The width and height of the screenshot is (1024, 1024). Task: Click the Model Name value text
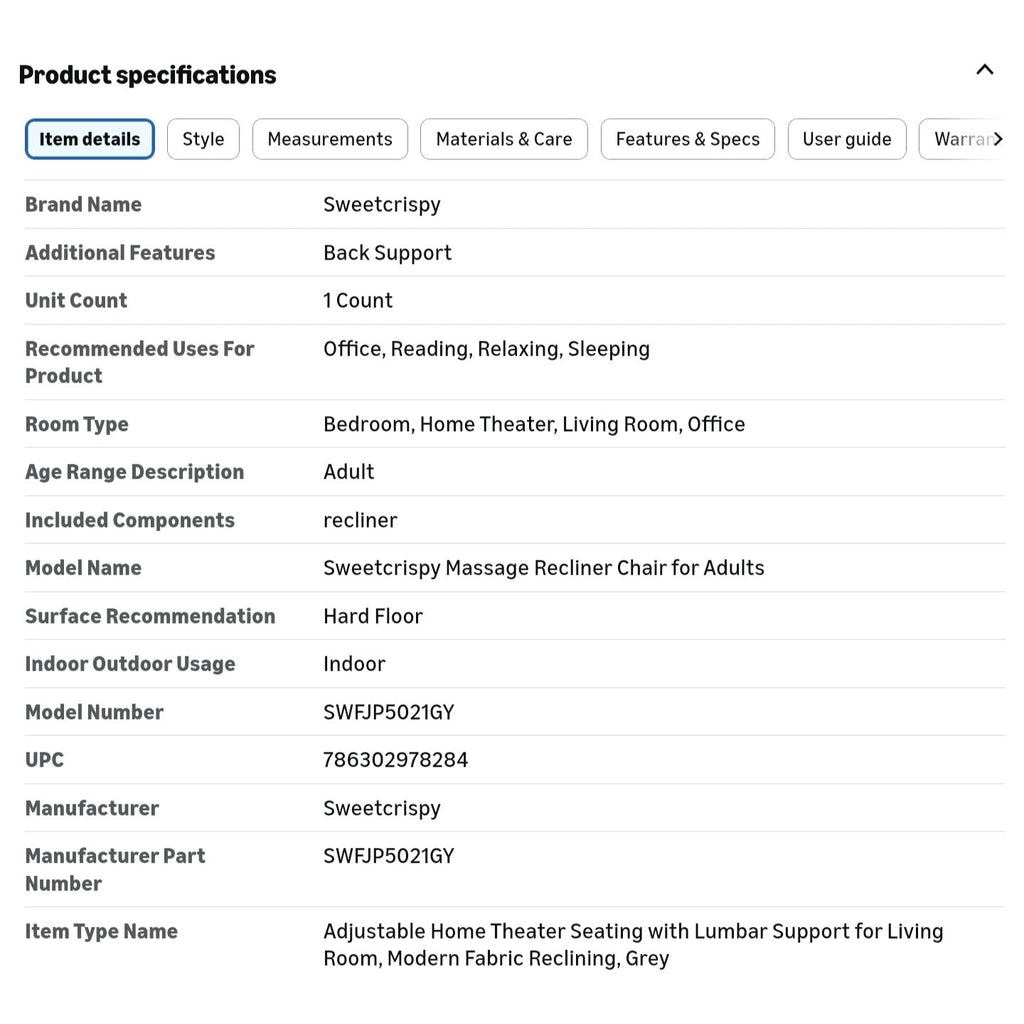(544, 568)
